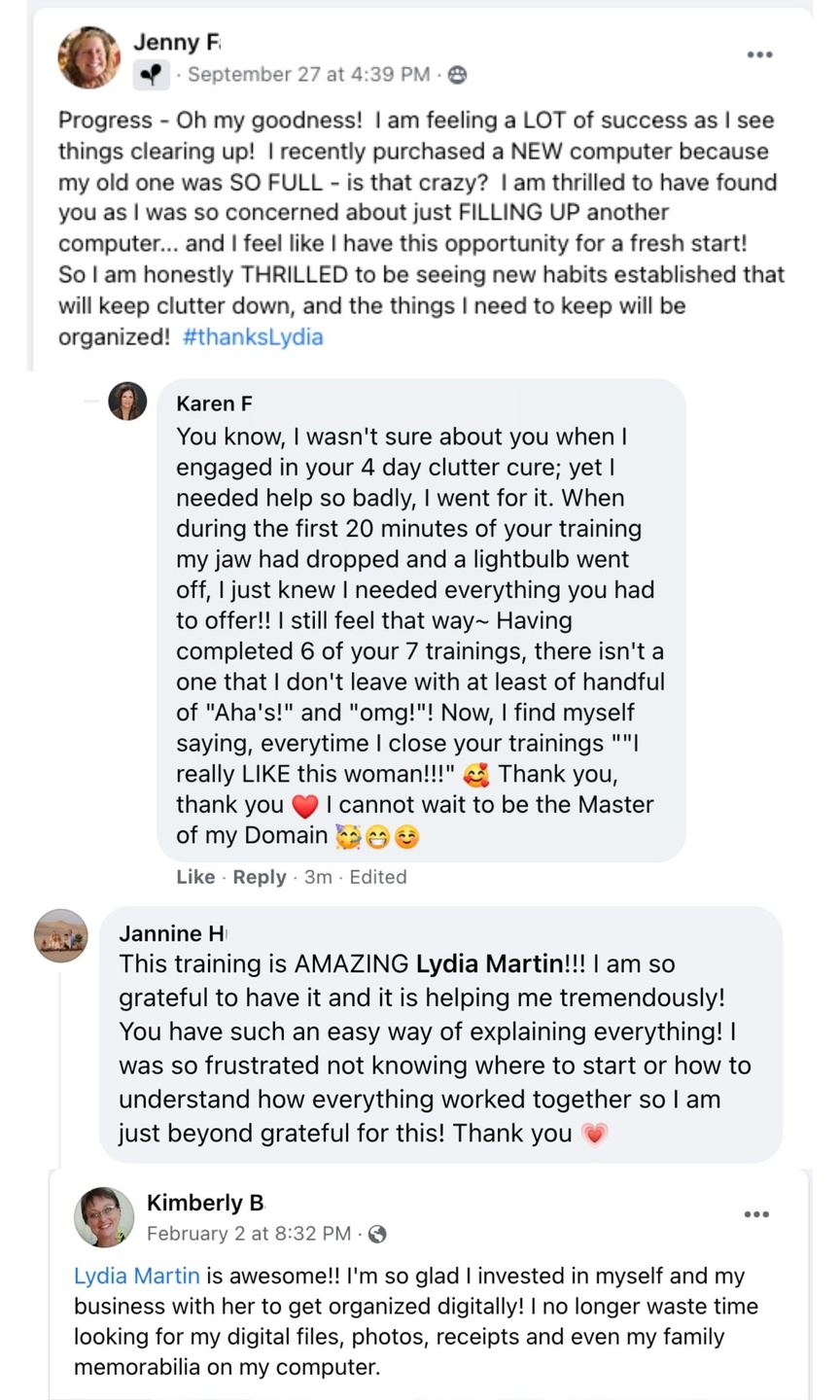Screen dimensions: 840x1400
Task: Click the Lydia Martin mention in Jannine's comment
Action: (490, 964)
